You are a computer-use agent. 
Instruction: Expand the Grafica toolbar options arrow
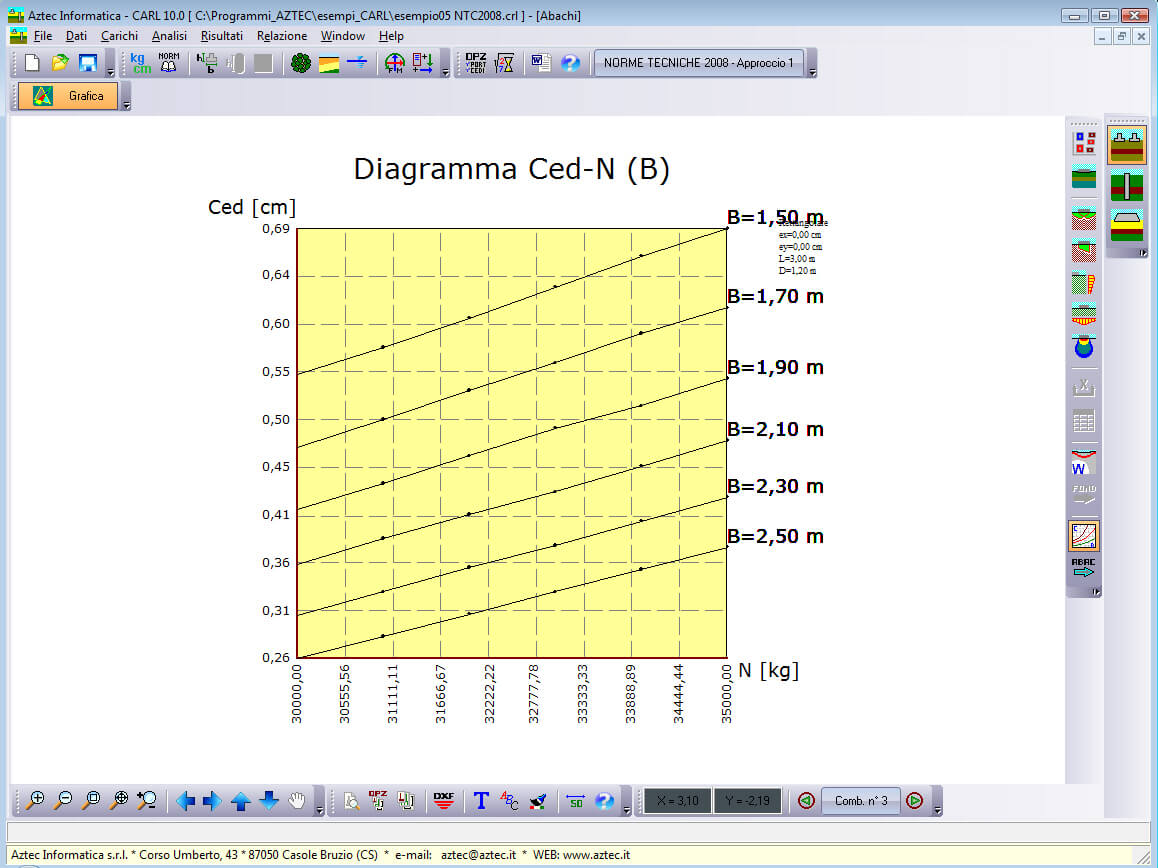(126, 105)
